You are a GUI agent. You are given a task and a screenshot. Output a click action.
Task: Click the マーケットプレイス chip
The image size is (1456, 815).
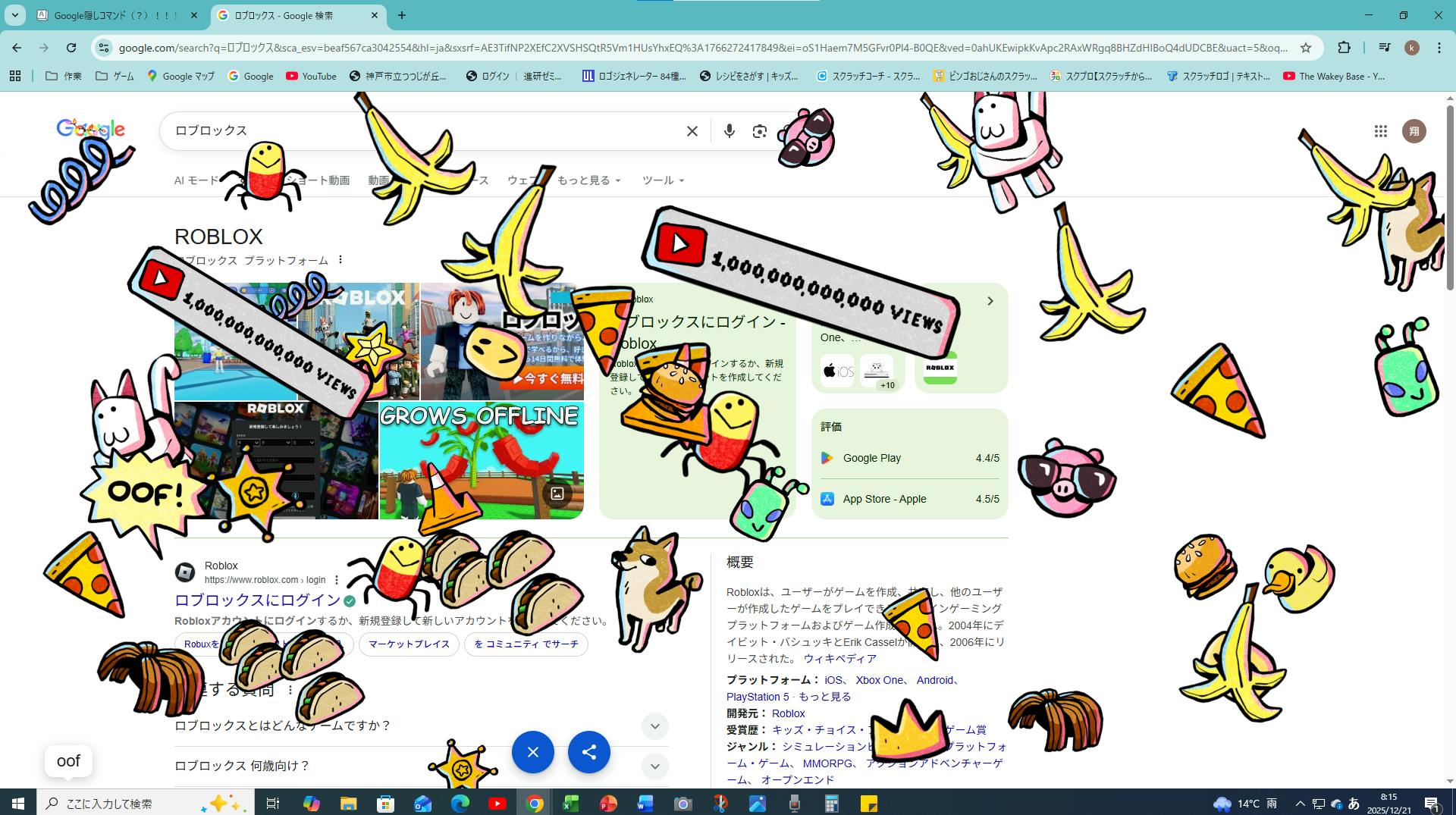click(409, 644)
